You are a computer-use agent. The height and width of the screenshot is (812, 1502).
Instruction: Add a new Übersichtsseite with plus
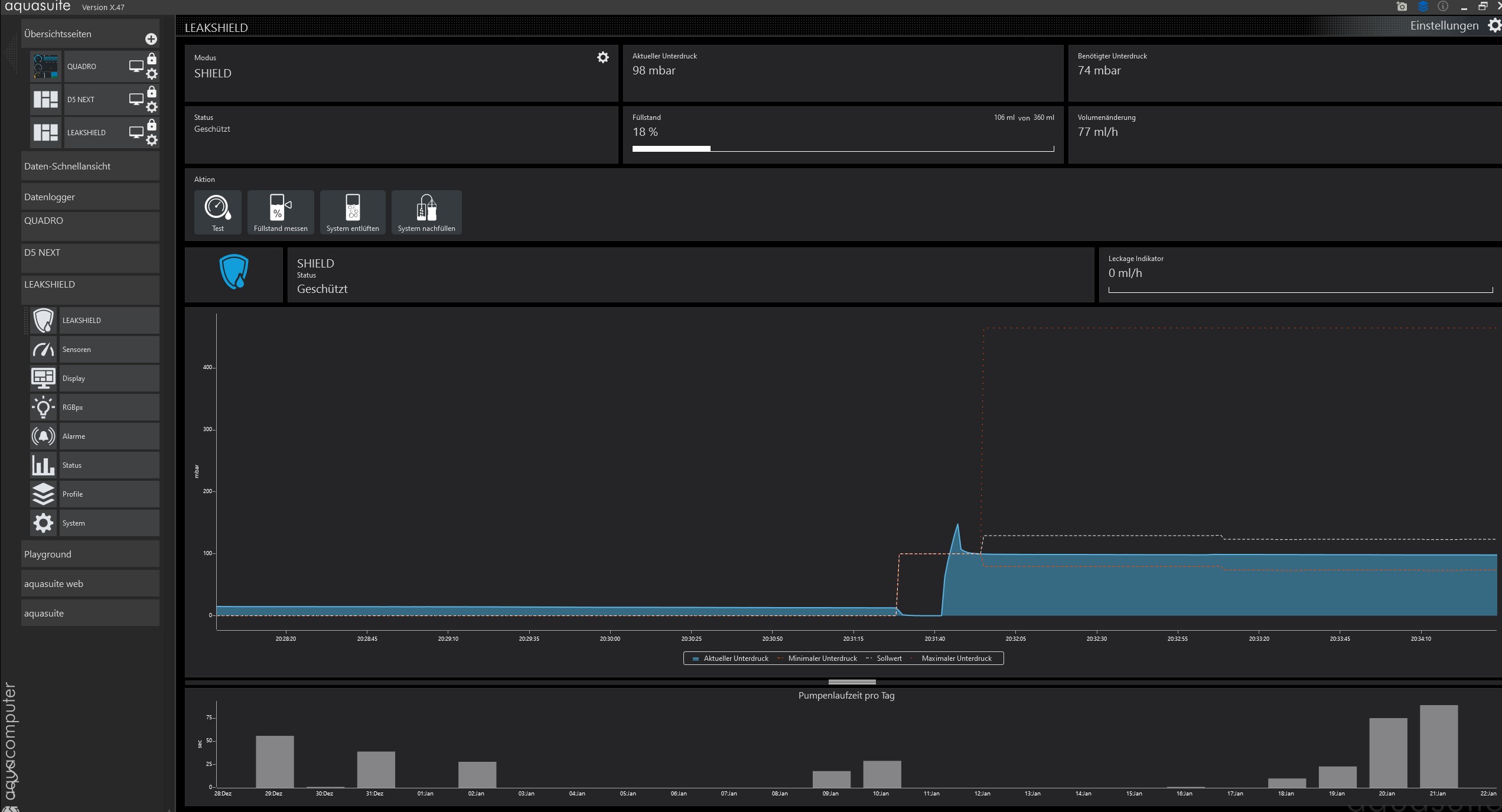click(x=151, y=39)
